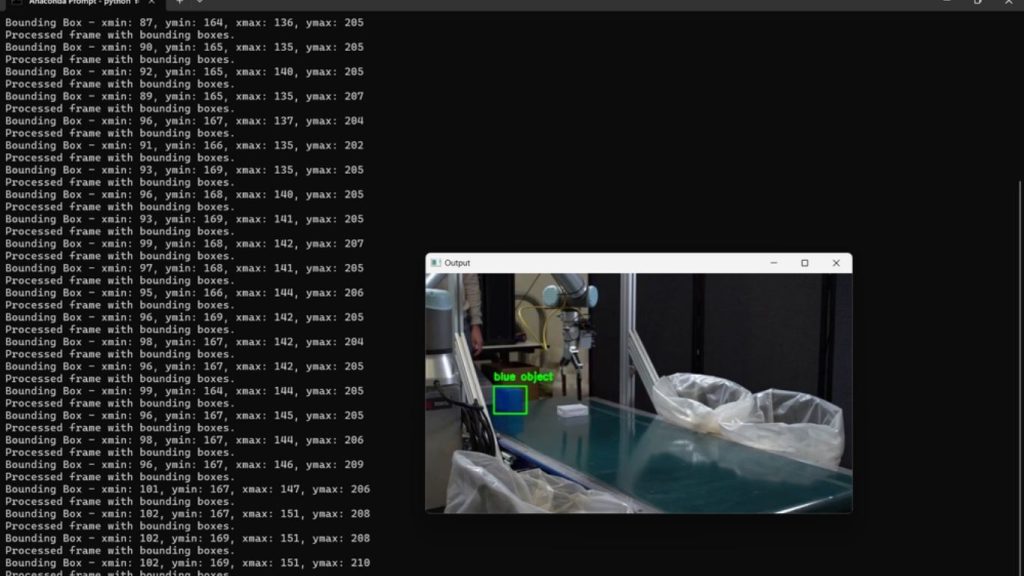
Task: Click the Output window title bar
Action: 600,263
